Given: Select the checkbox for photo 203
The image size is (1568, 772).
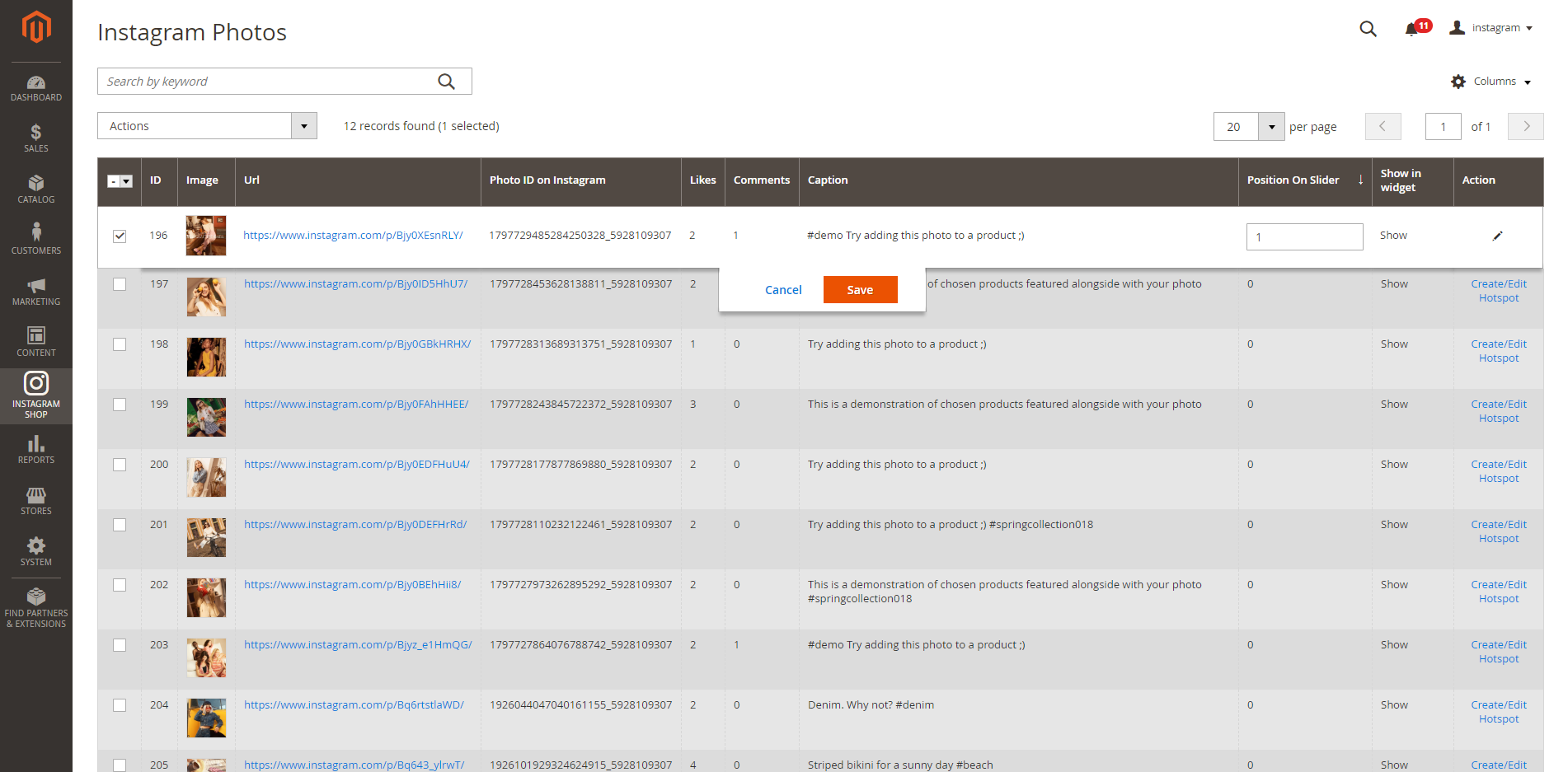Looking at the screenshot, I should click(x=120, y=645).
